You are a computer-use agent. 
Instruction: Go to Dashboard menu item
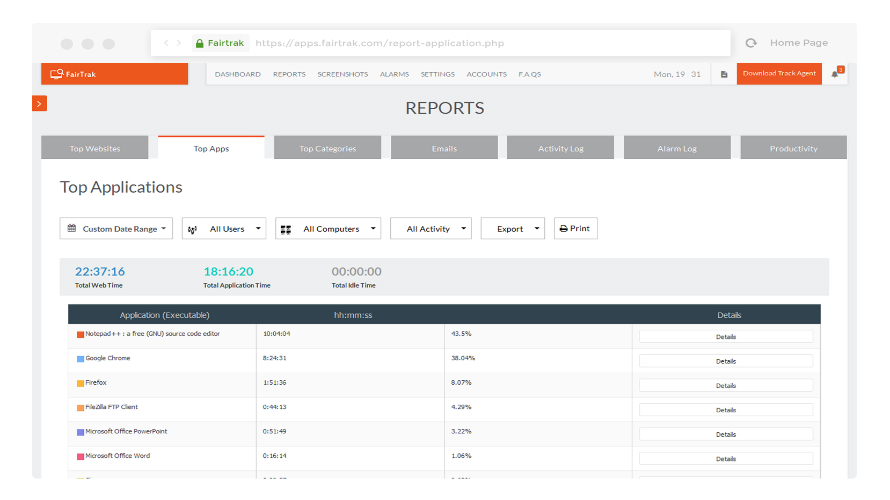point(238,74)
